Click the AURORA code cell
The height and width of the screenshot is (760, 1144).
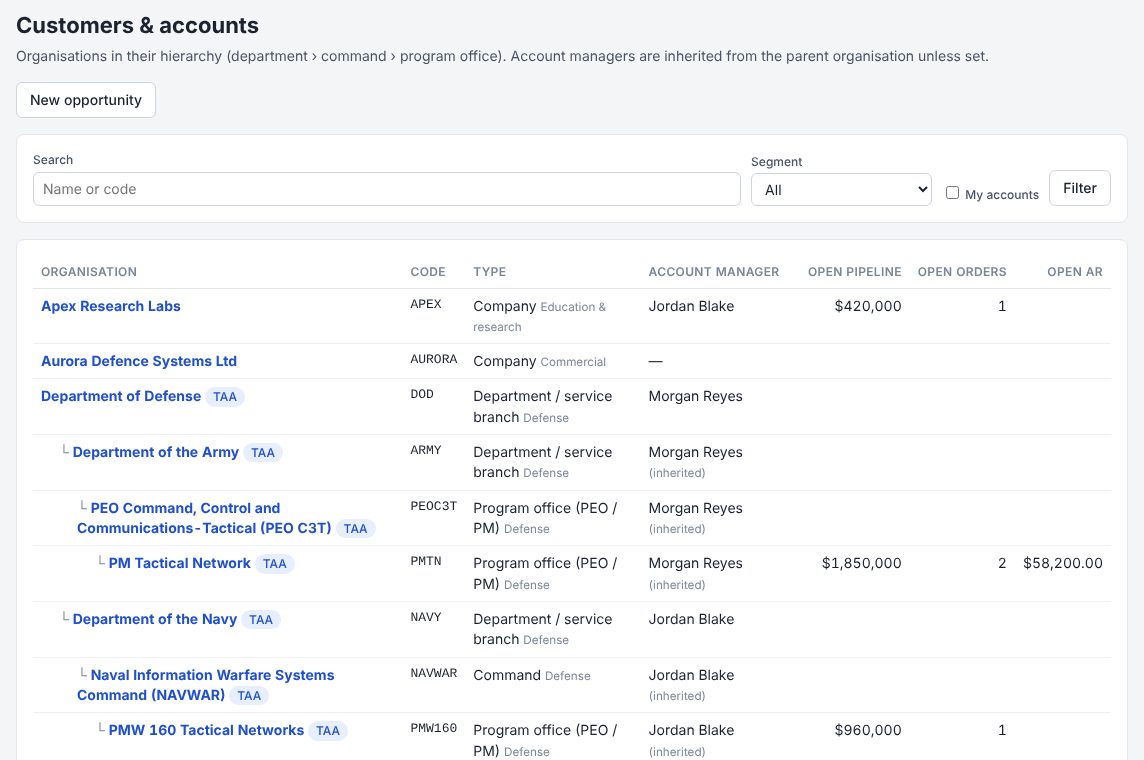pos(433,359)
